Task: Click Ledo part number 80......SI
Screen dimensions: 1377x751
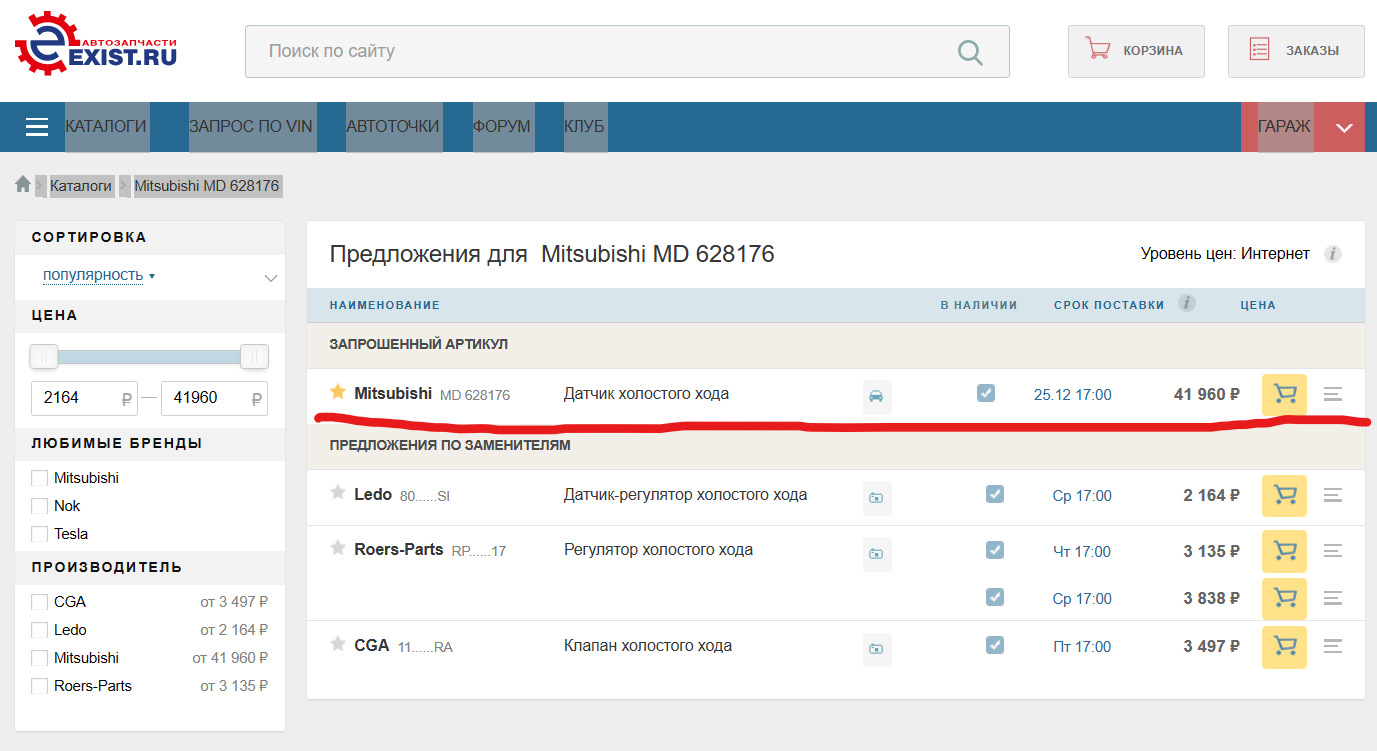Action: point(425,496)
